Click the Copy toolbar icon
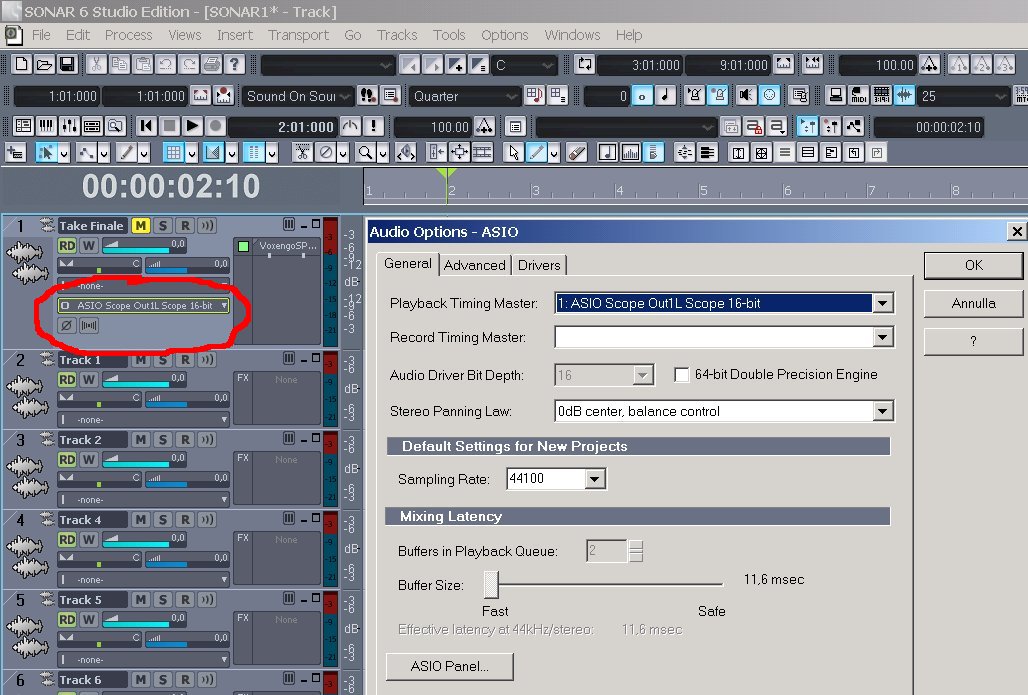1028x695 pixels. [x=119, y=64]
